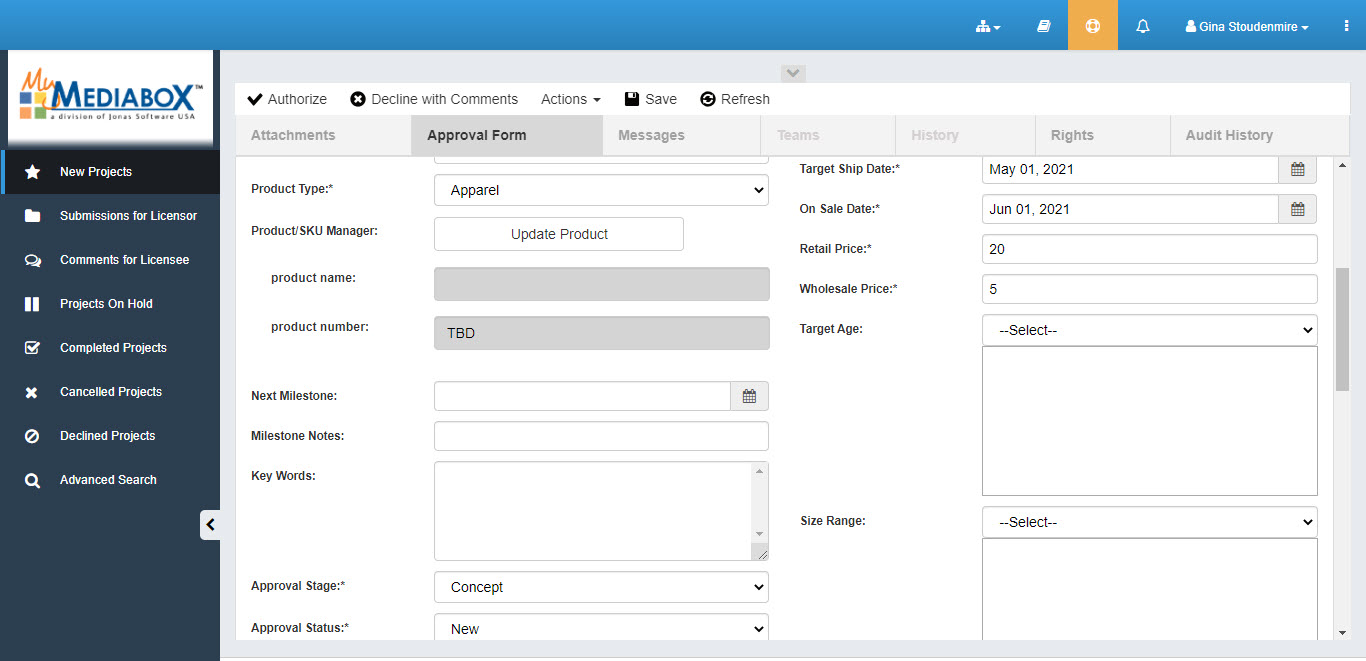Refresh the form

click(x=735, y=99)
